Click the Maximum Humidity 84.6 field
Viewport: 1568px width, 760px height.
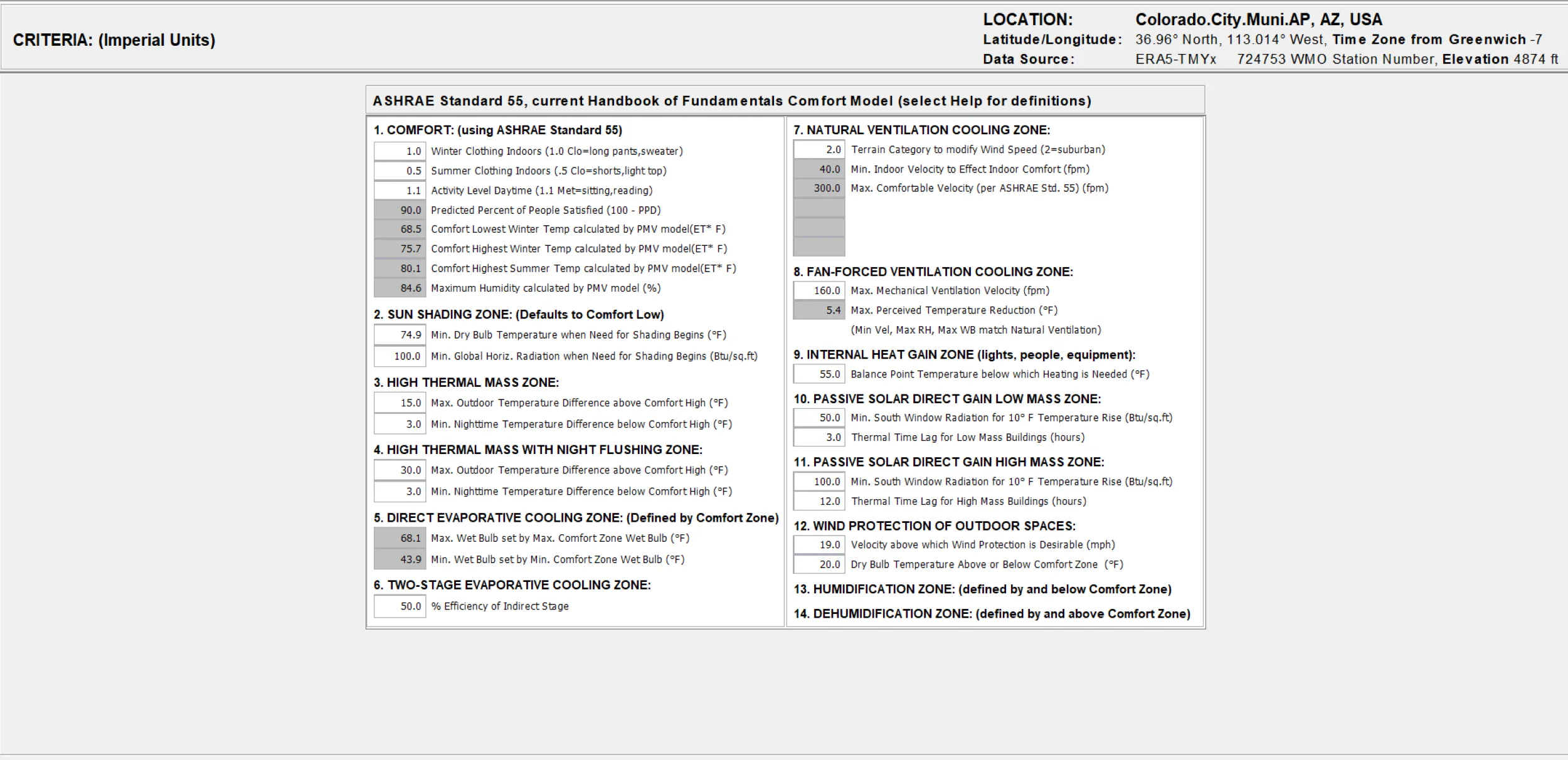tap(400, 288)
